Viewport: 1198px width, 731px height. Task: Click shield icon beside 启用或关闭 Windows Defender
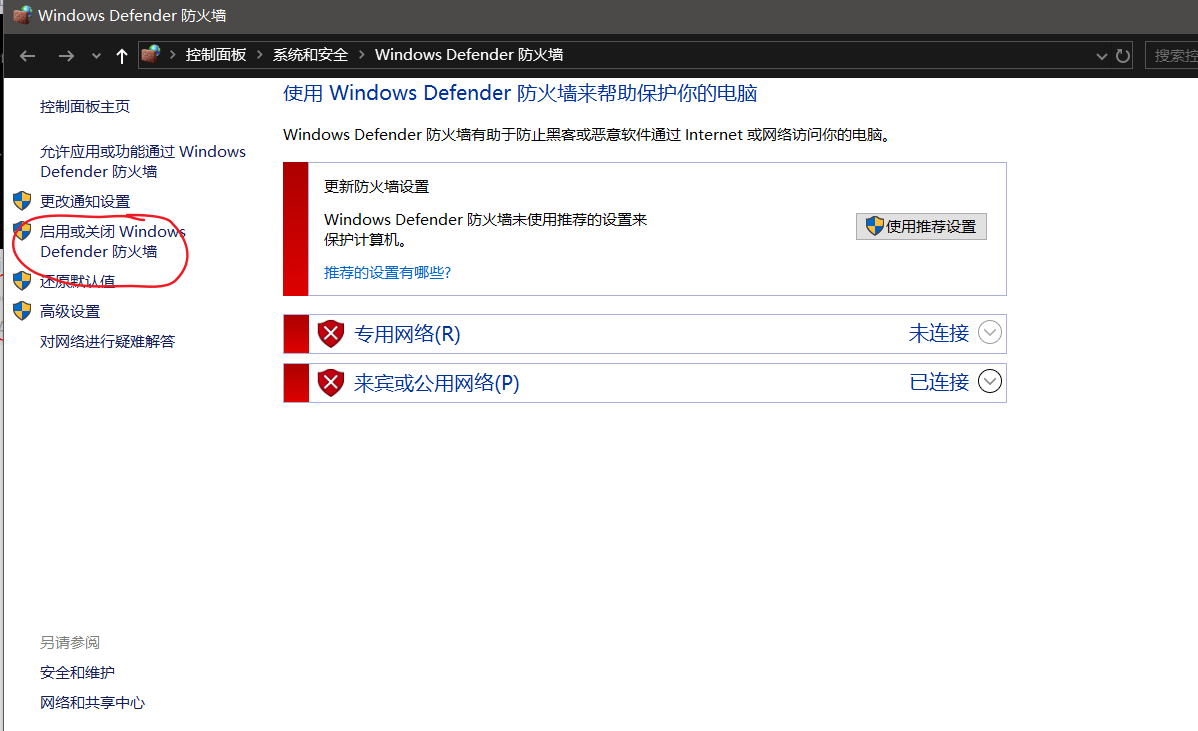coord(22,231)
